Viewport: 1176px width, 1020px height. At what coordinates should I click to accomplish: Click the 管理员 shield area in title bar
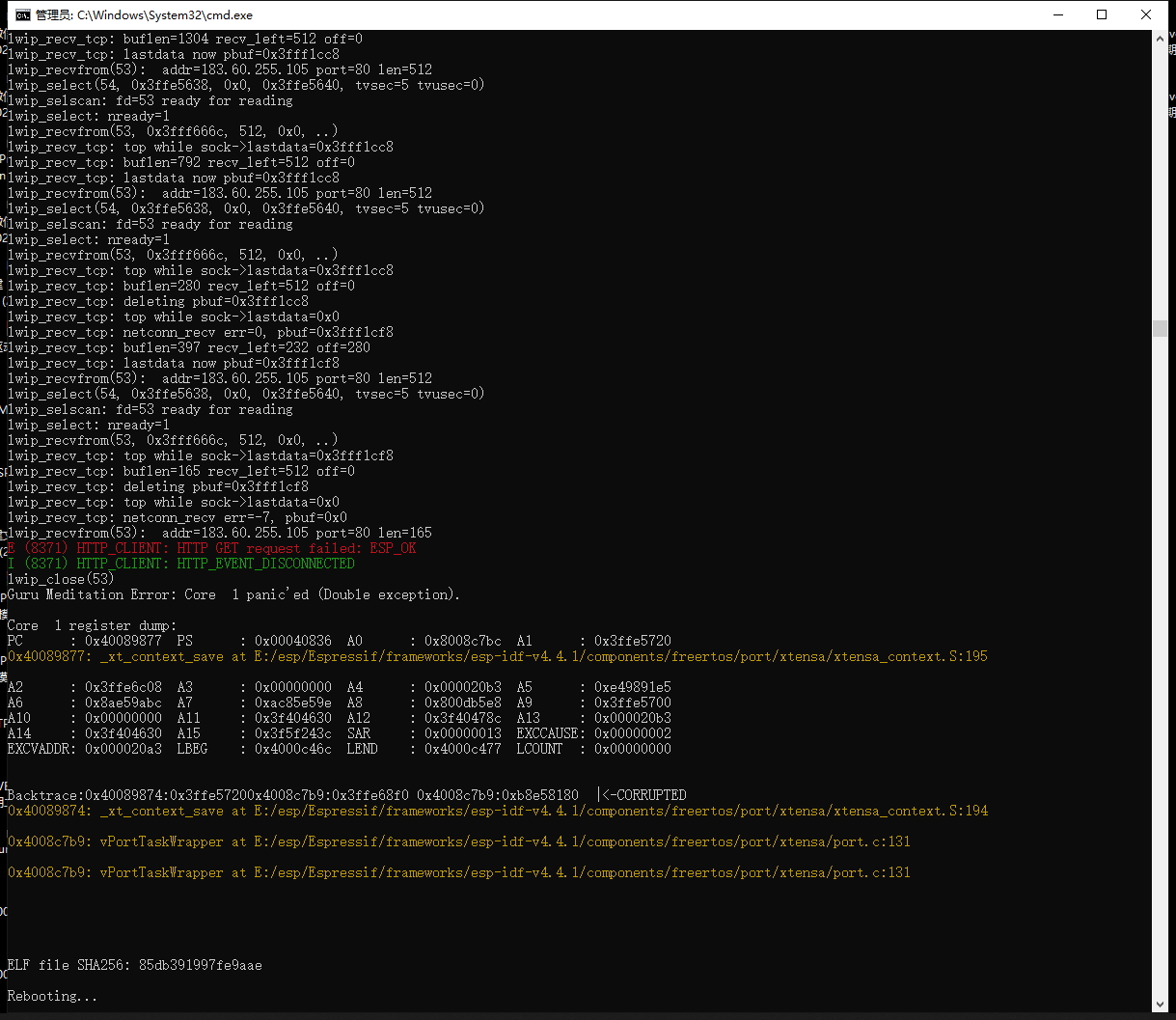coord(50,14)
